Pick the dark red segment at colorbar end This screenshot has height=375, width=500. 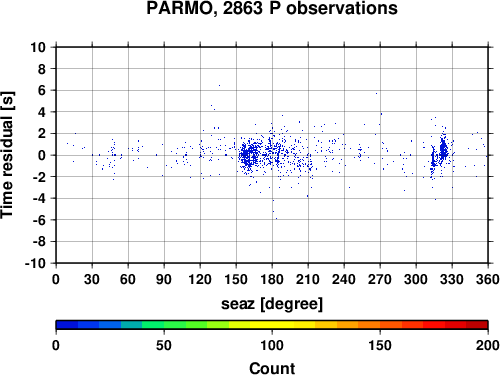pos(477,325)
